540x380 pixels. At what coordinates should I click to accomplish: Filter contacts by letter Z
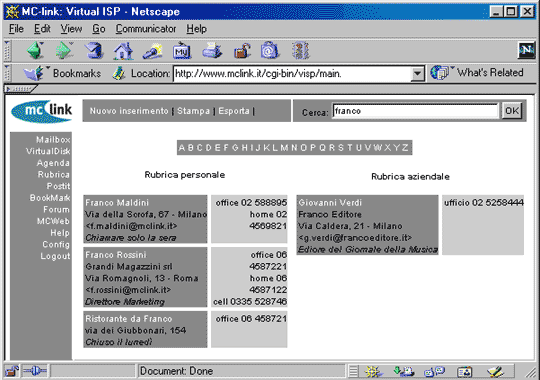[x=405, y=148]
